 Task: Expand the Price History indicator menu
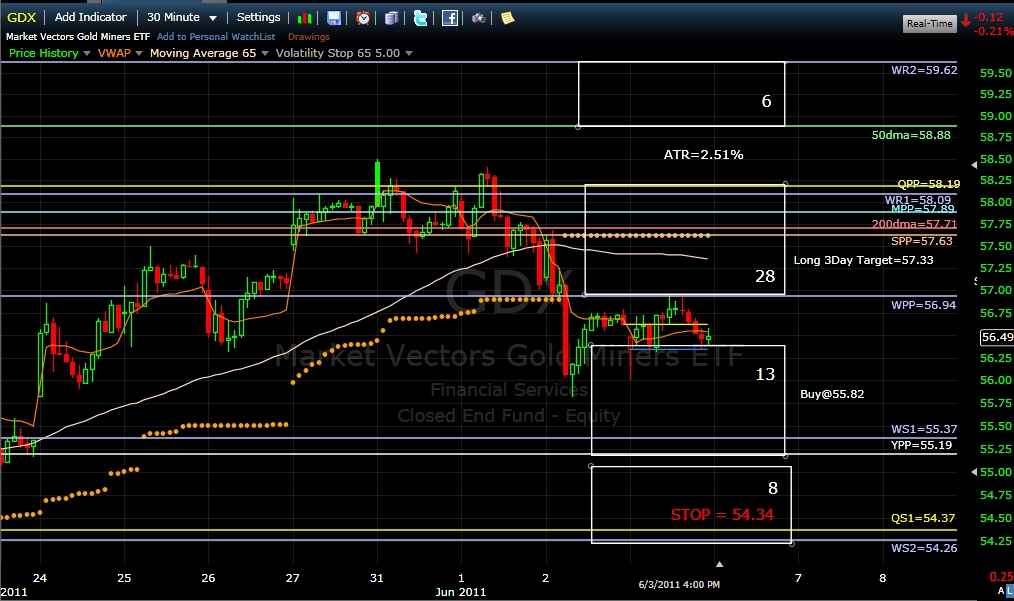(87, 53)
